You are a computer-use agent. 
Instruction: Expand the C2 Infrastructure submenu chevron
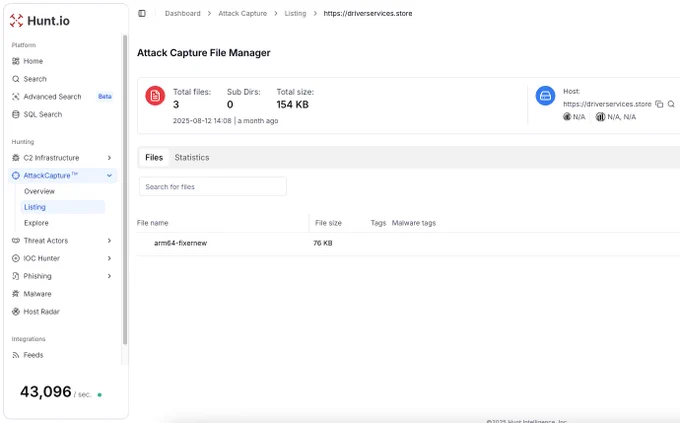(x=109, y=158)
